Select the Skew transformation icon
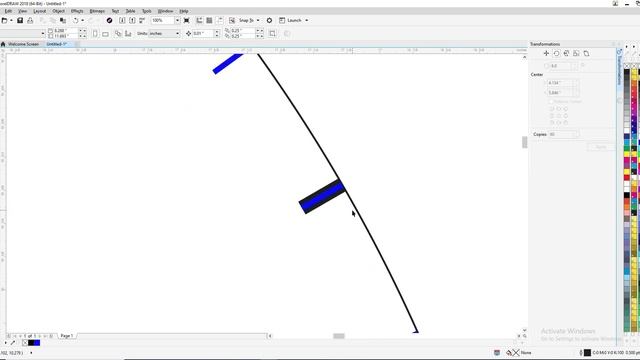 (587, 53)
